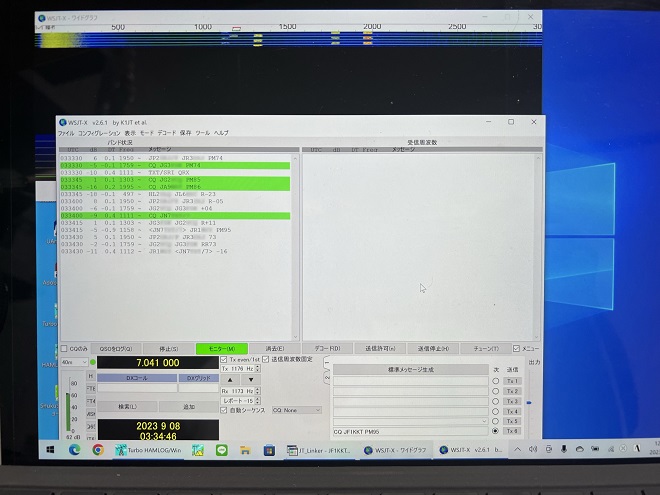Screen dimensions: 660x495
Task: Click the input method tray indicator
Action: click(637, 449)
